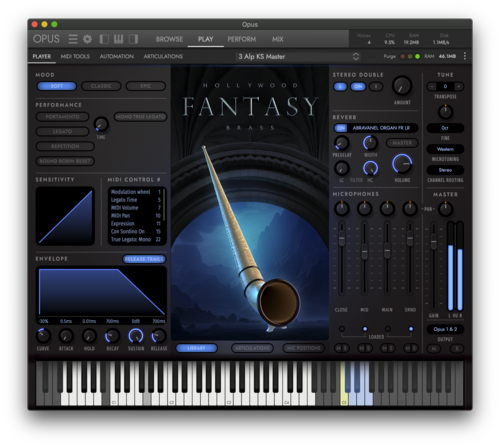Click the Tune Fine knob
Image resolution: width=500 pixels, height=447 pixels.
point(445,112)
